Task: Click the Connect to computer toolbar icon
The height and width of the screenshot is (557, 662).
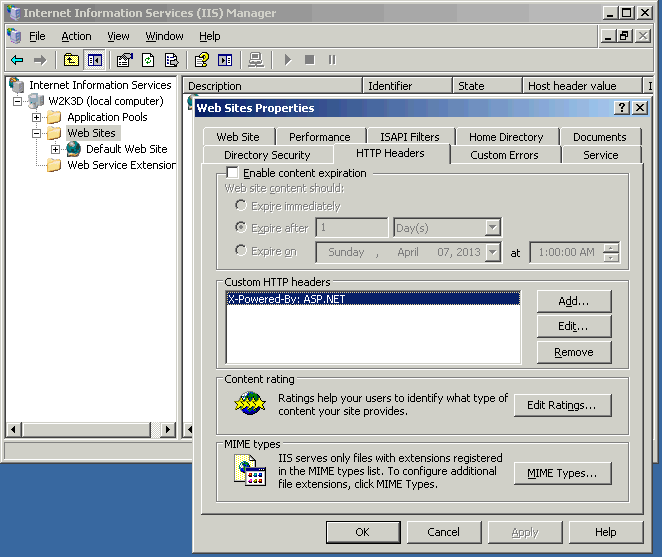Action: 256,60
